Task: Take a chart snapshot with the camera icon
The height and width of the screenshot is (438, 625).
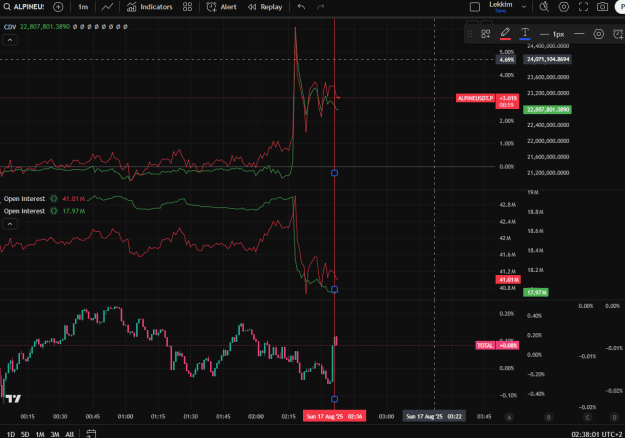Action: tap(602, 7)
